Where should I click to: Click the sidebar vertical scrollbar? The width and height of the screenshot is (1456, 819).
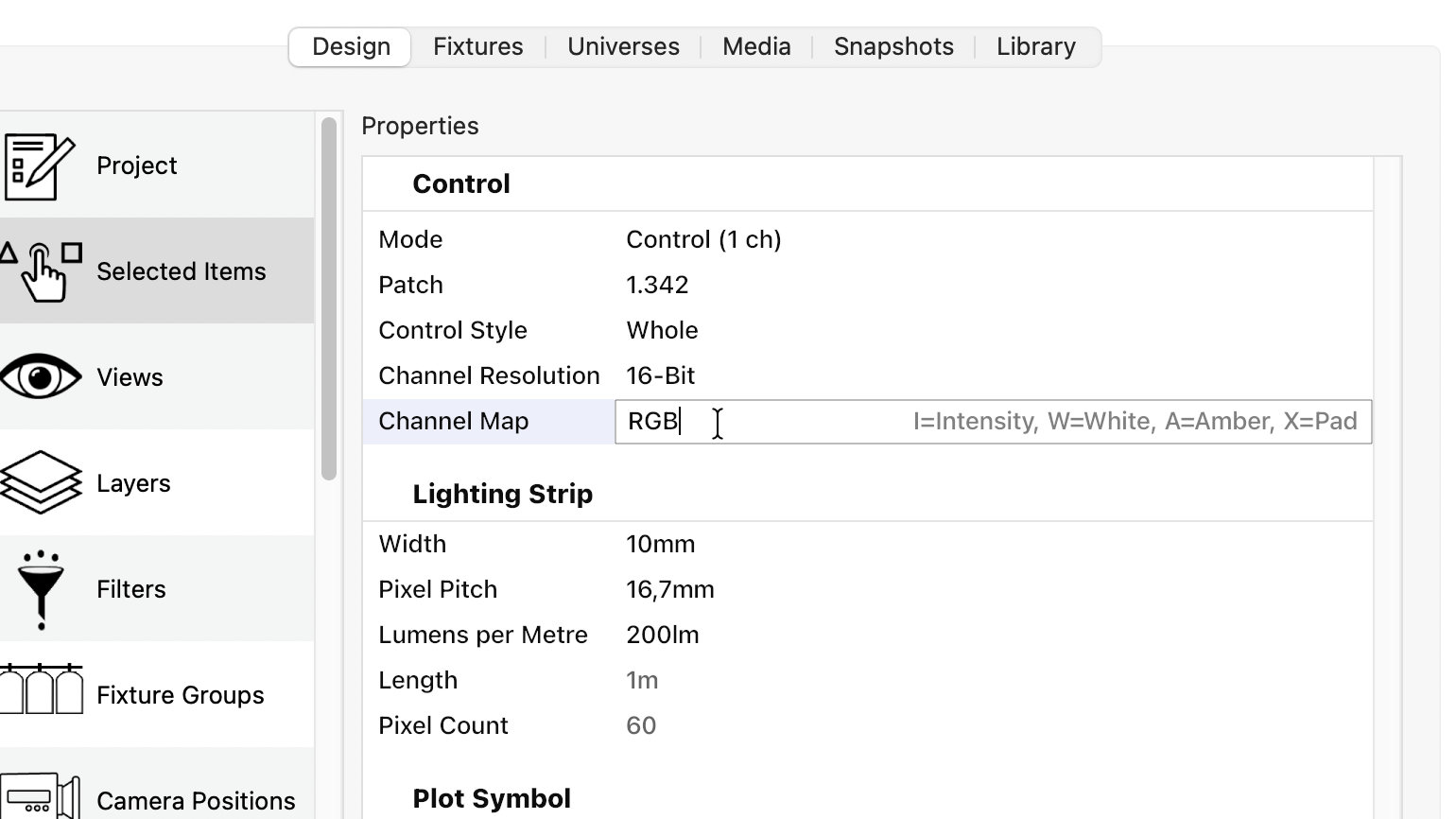(x=329, y=298)
